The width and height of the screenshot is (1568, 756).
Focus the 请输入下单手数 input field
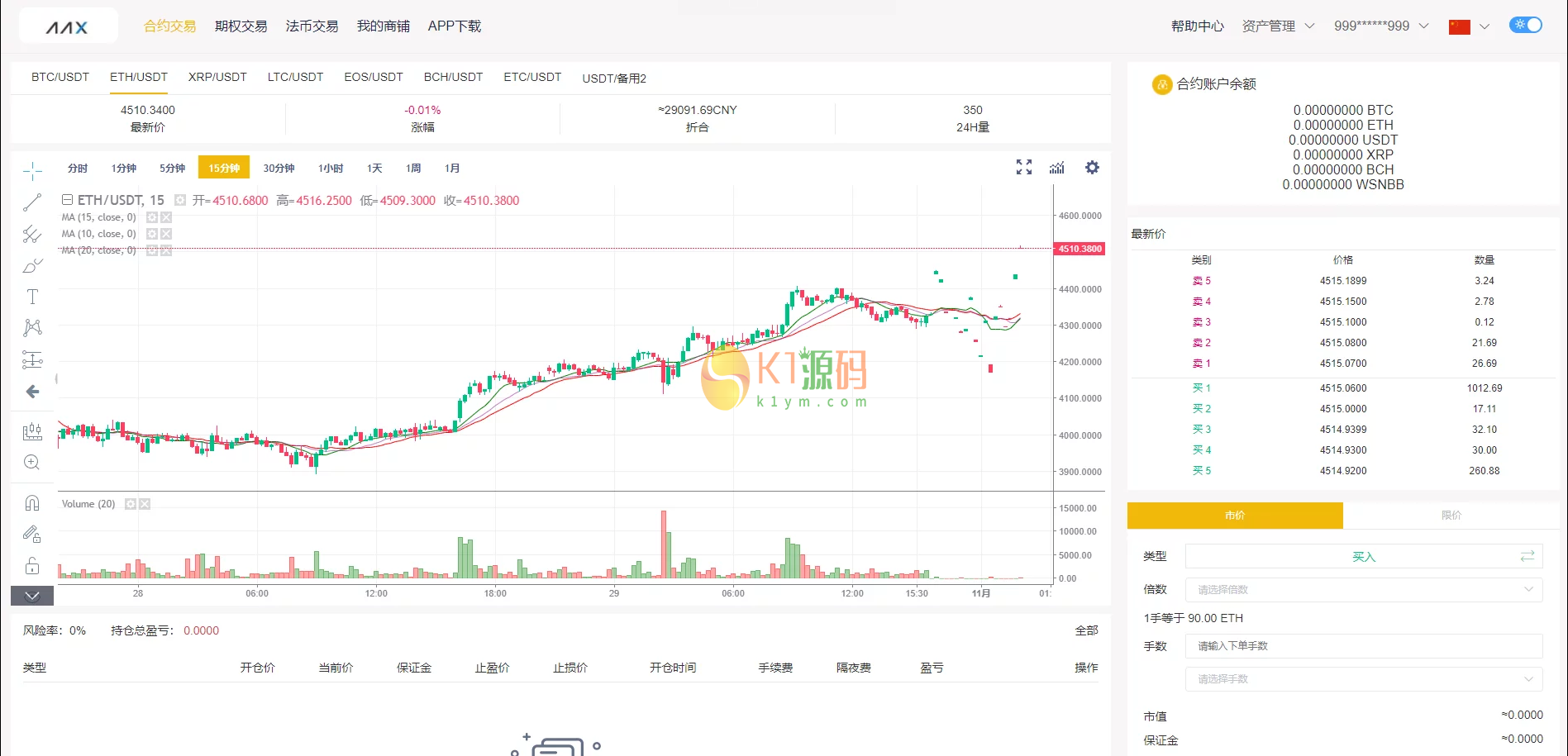pos(1364,645)
